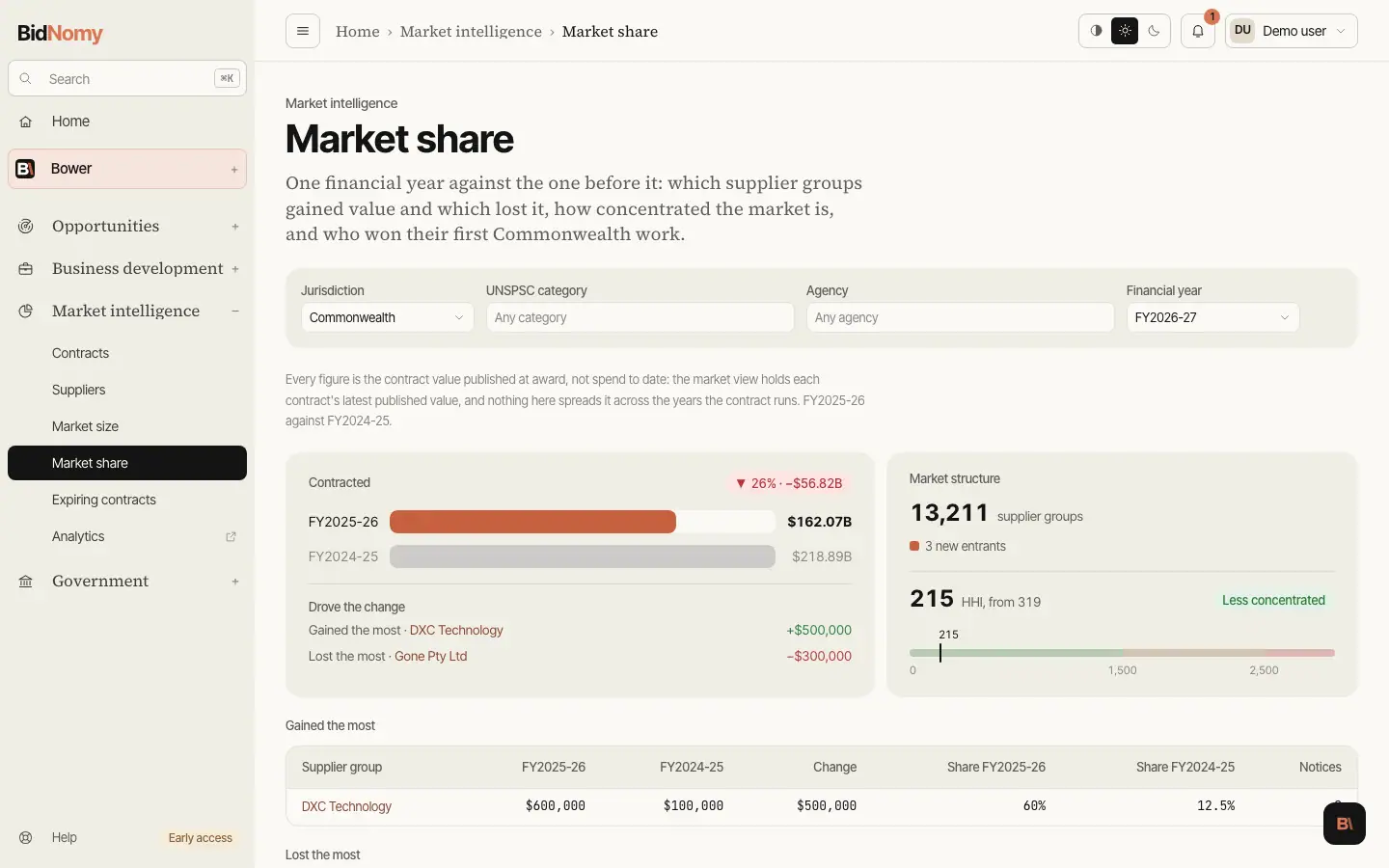Switch to the light theme sun icon

click(1125, 31)
